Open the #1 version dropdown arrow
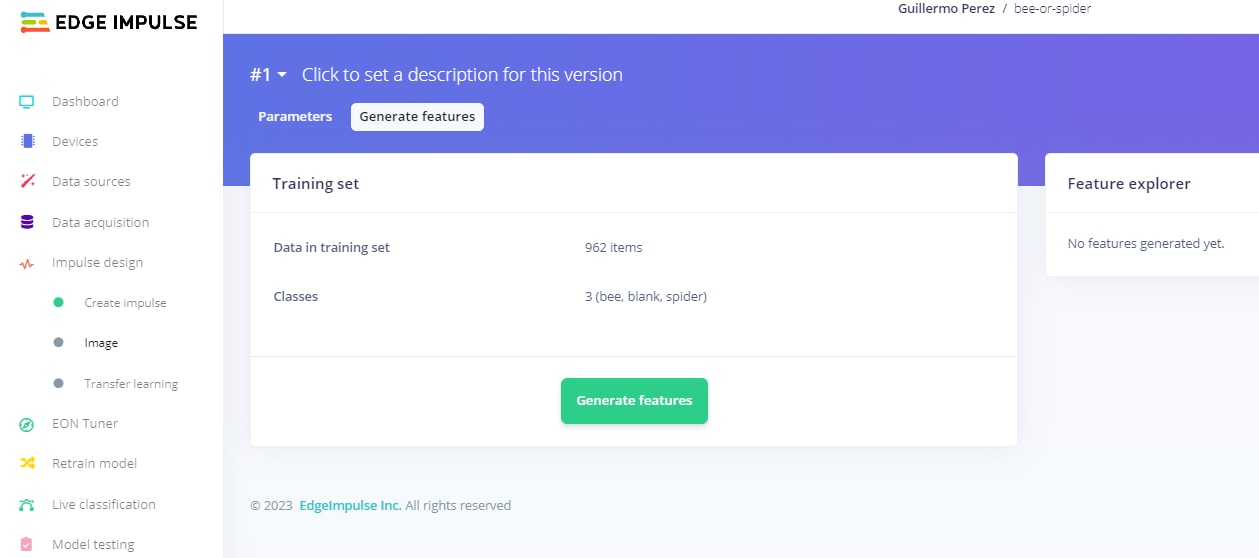1259x558 pixels. 282,75
